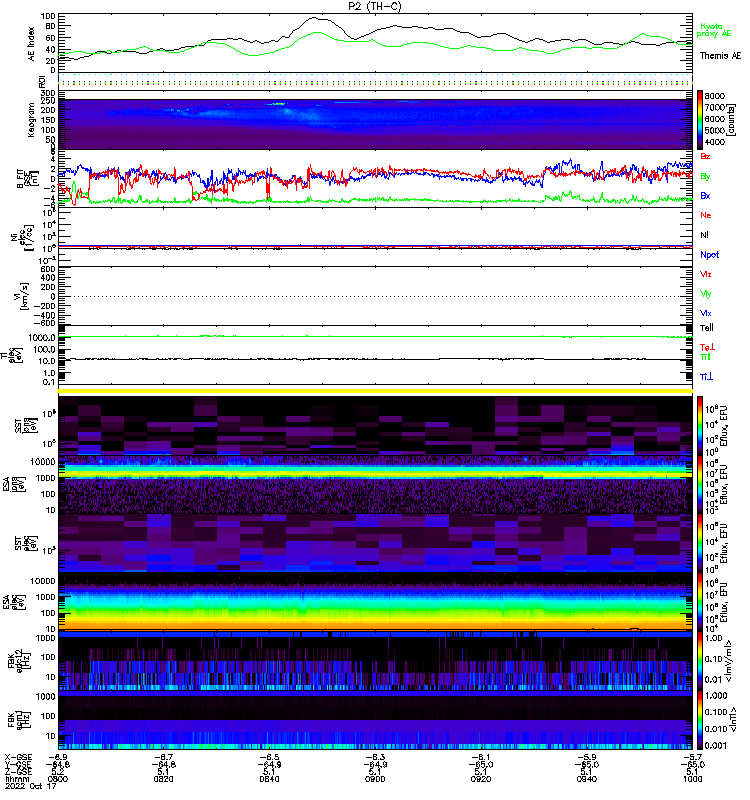This screenshot has height=800, width=750.
Task: Select the Themis AE legend label
Action: 720,56
